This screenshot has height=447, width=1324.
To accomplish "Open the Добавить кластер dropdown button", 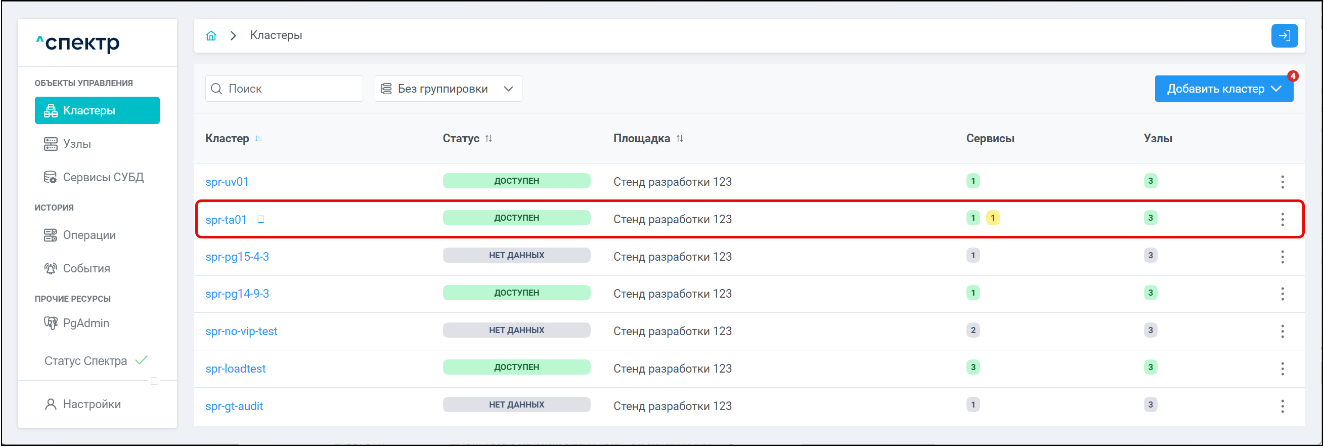I will pos(1224,89).
